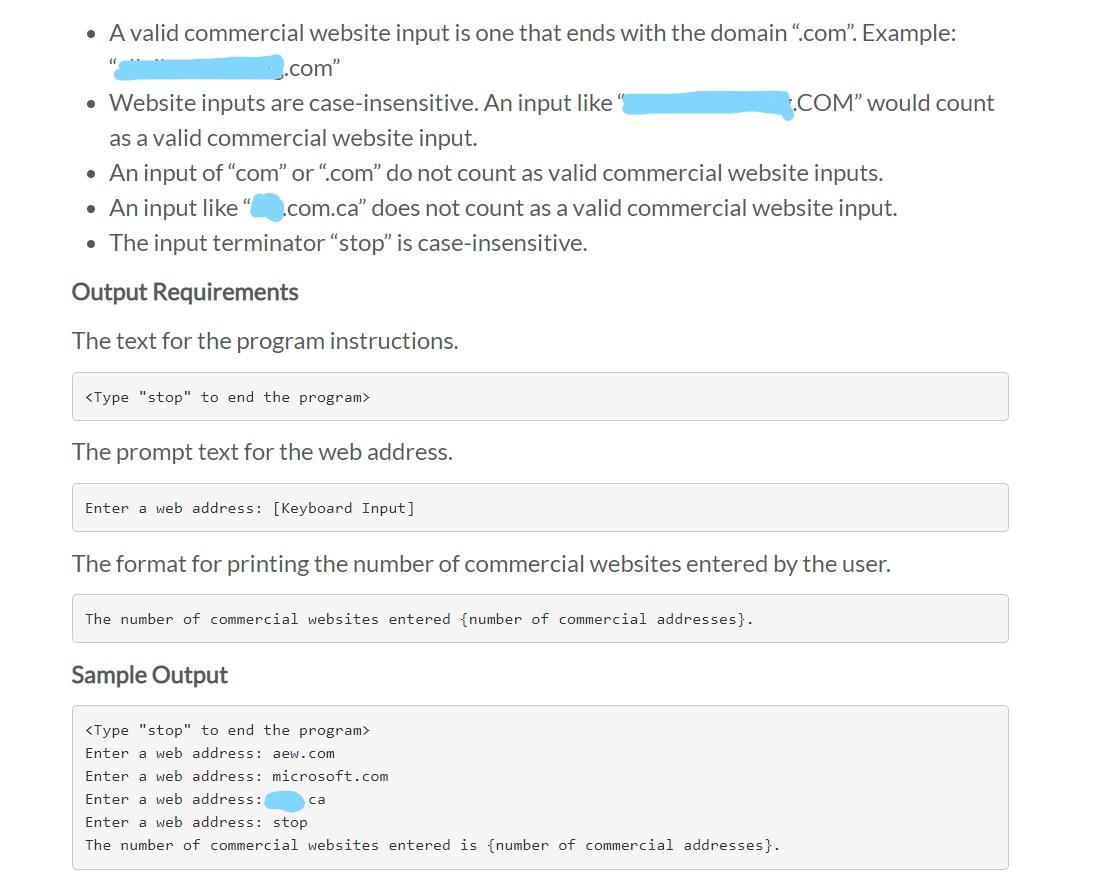Image resolution: width=1095 pixels, height=874 pixels.
Task: Click the code box under the program instructions paragraph
Action: coord(539,397)
